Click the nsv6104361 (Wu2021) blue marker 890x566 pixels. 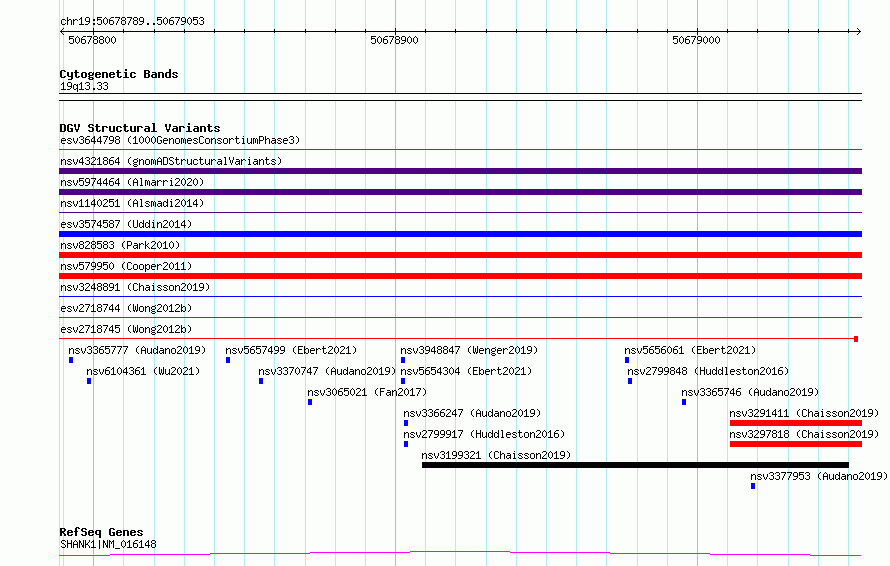[x=89, y=381]
